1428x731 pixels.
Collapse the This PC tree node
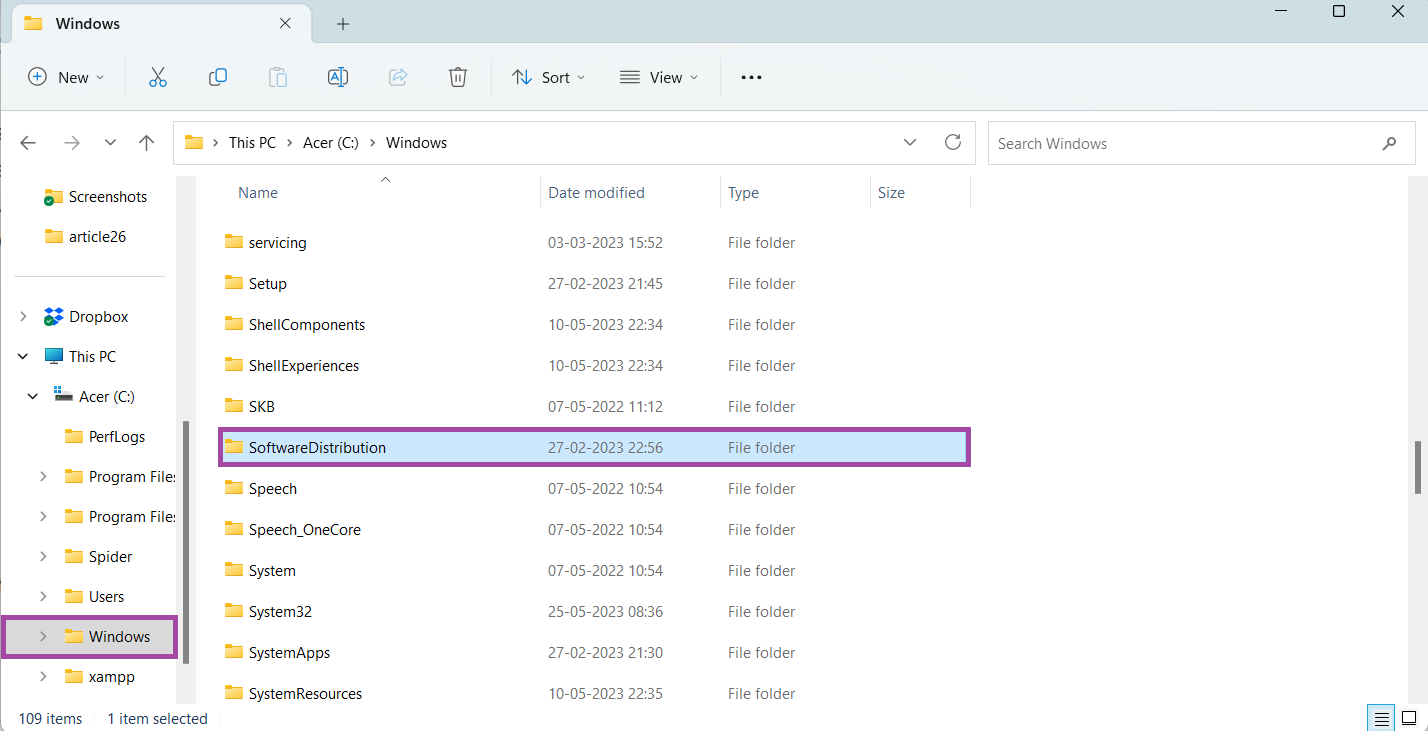23,357
